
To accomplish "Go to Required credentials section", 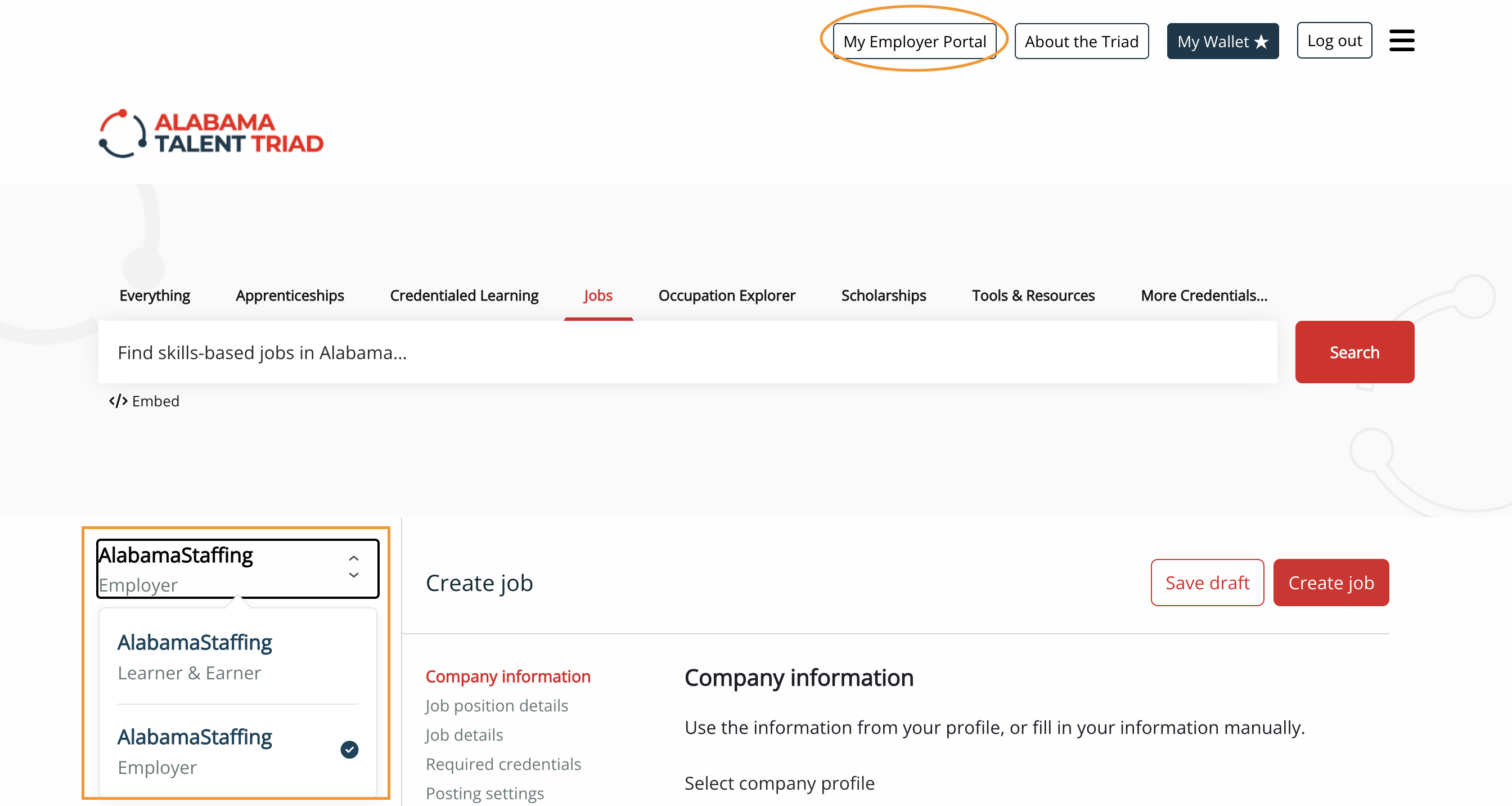I will (503, 764).
